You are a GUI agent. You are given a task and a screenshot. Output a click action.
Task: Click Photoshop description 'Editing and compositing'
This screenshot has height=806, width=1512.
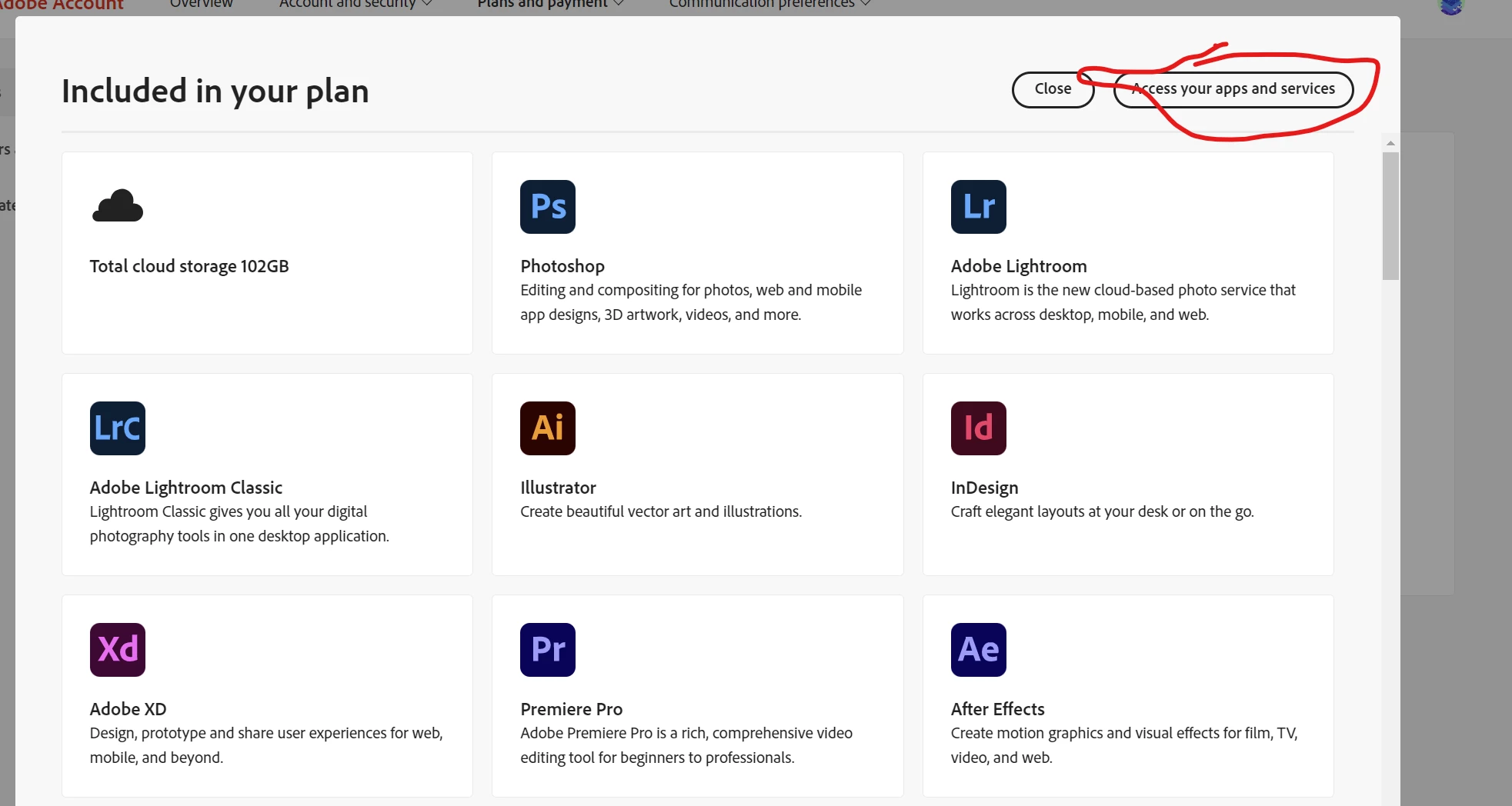[691, 302]
